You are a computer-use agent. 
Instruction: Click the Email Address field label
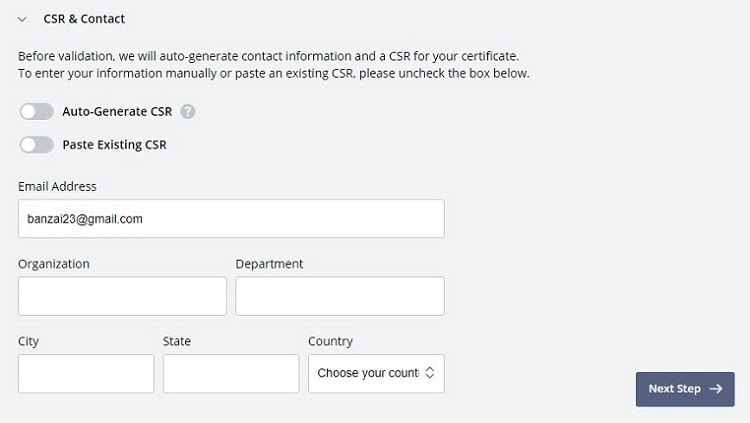[57, 186]
